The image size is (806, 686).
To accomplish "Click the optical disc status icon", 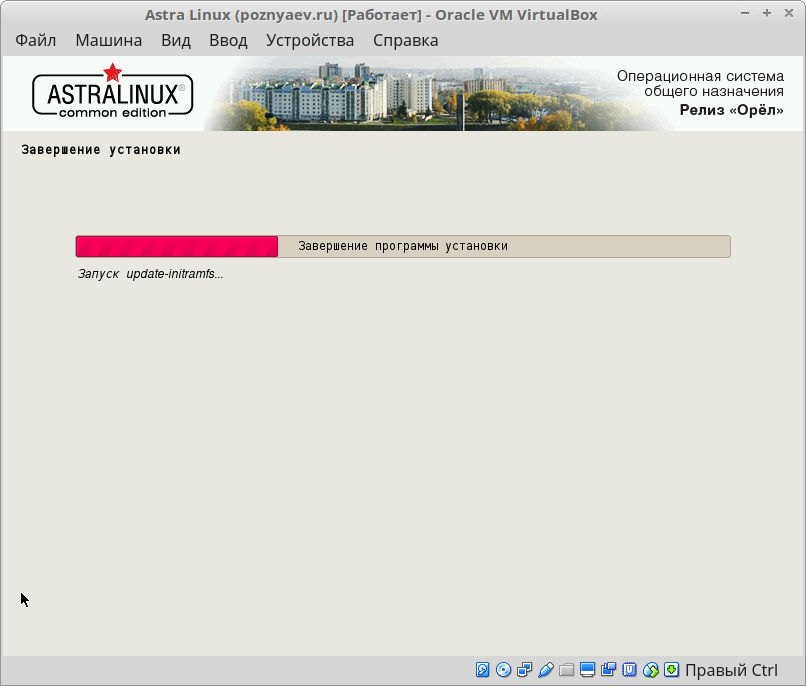I will point(503,670).
